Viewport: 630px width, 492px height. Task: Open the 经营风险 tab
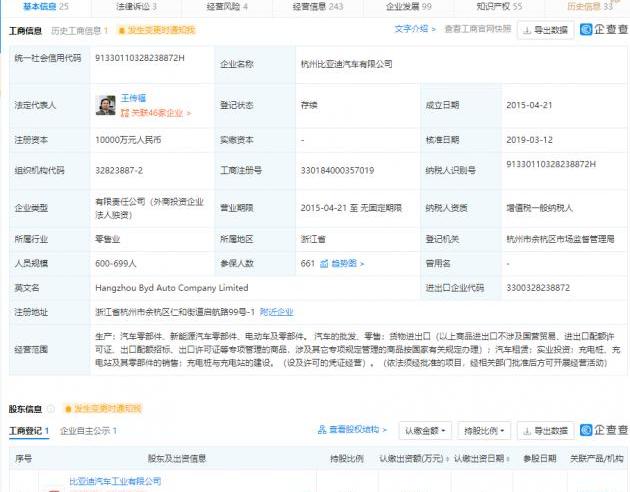click(227, 6)
